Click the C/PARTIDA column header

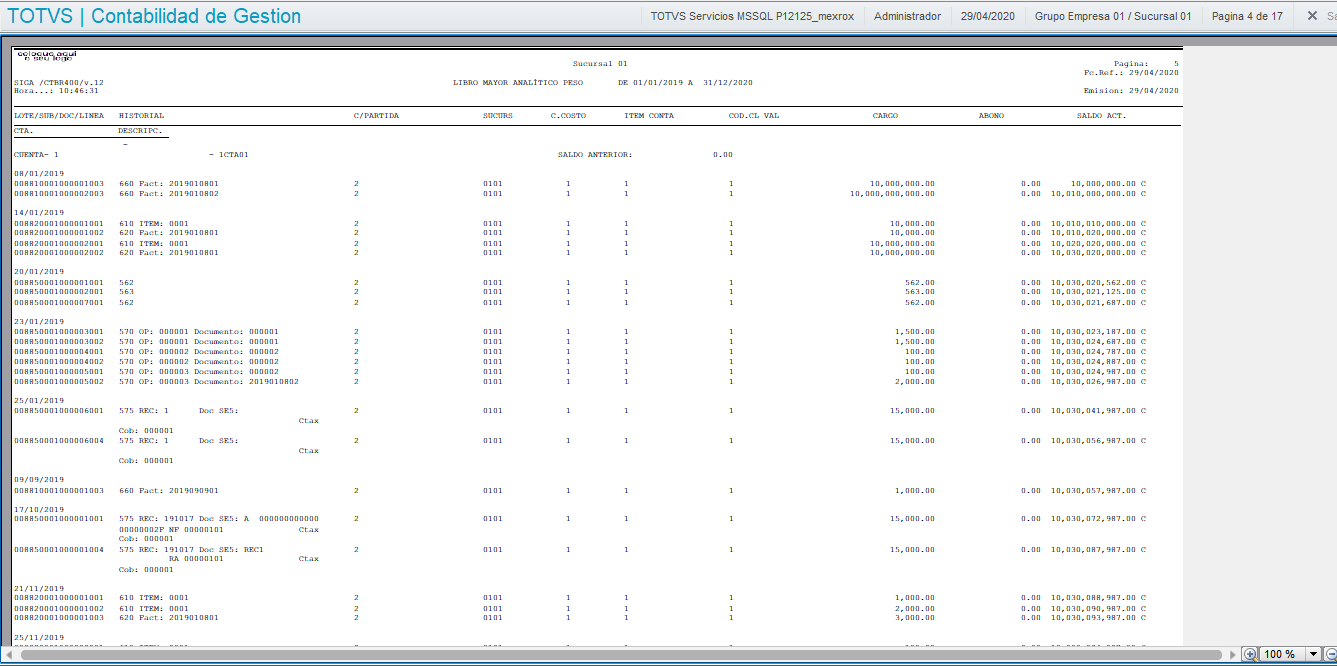[376, 115]
